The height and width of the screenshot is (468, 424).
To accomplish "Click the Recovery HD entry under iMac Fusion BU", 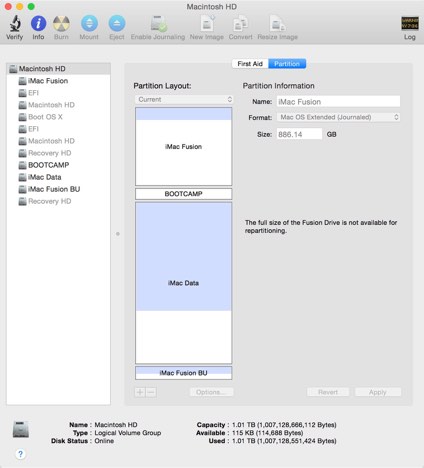I will tap(58, 201).
